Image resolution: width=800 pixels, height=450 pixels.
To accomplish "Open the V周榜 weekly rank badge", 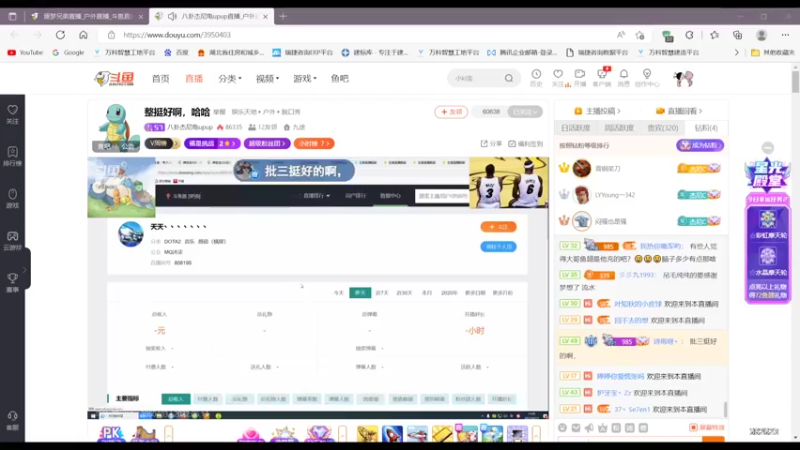I will [162, 143].
